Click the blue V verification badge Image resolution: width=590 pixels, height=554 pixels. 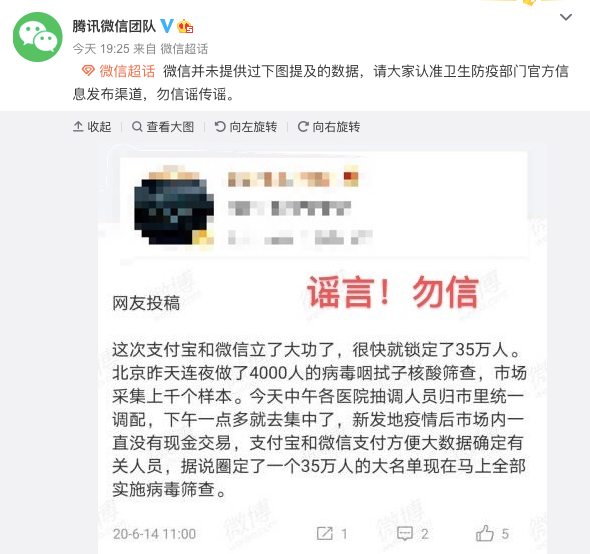167,26
